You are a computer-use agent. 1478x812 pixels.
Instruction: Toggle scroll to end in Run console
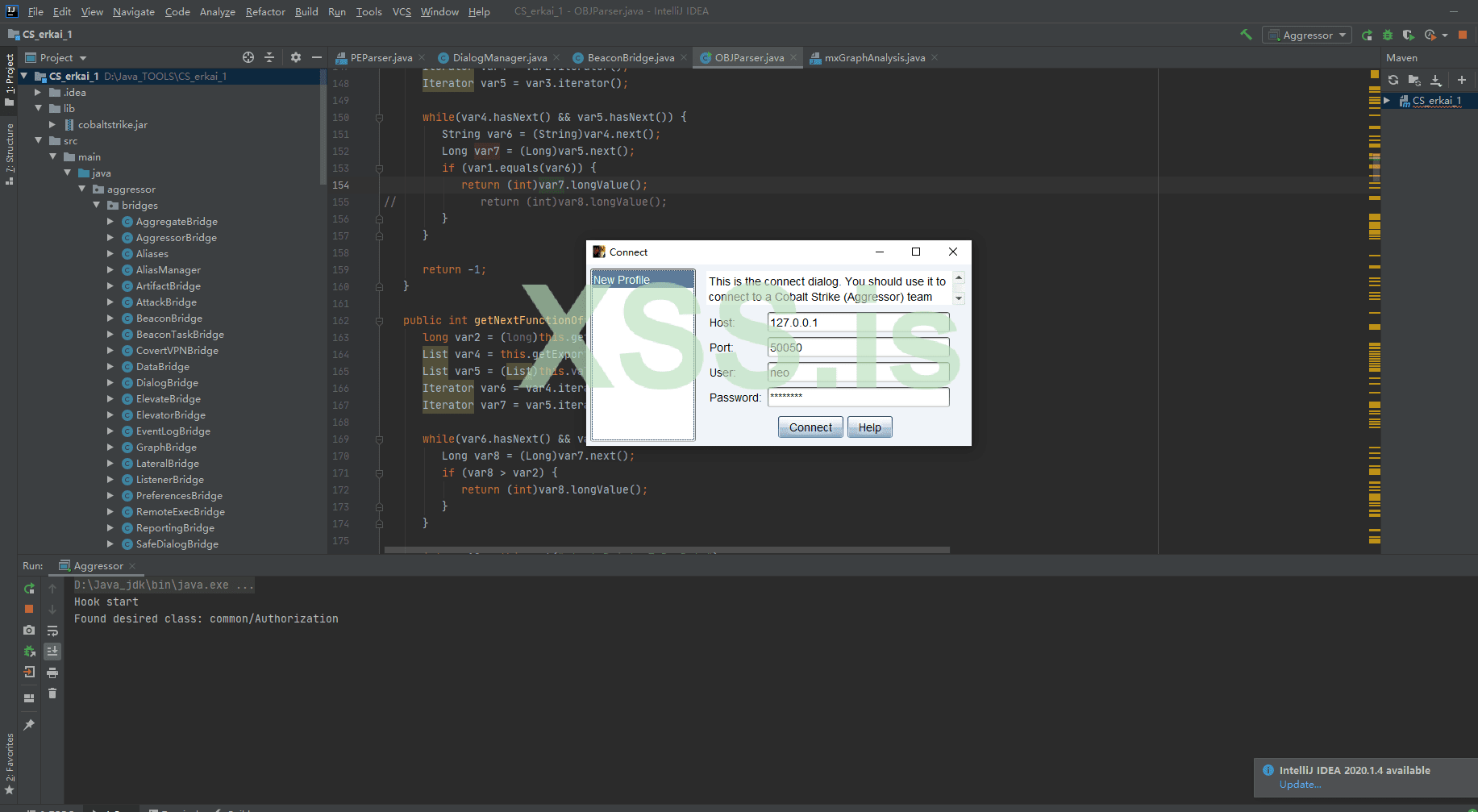52,652
